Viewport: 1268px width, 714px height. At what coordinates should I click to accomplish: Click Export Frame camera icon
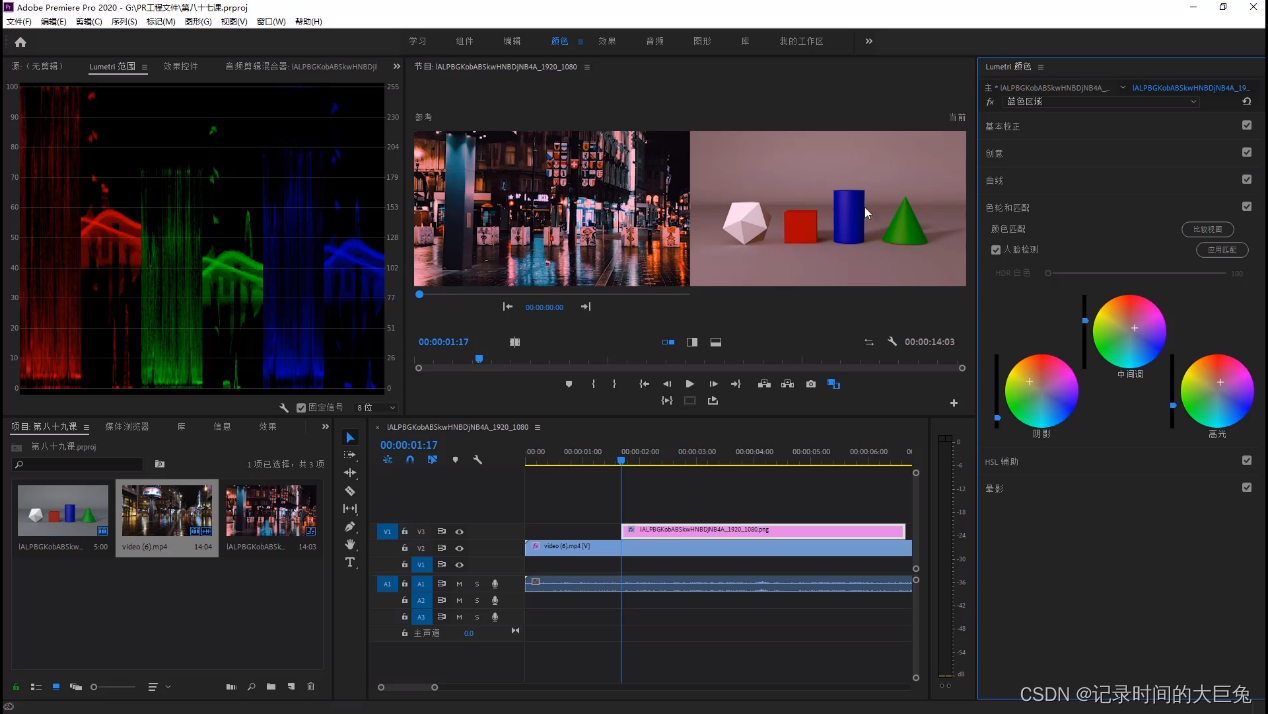811,384
